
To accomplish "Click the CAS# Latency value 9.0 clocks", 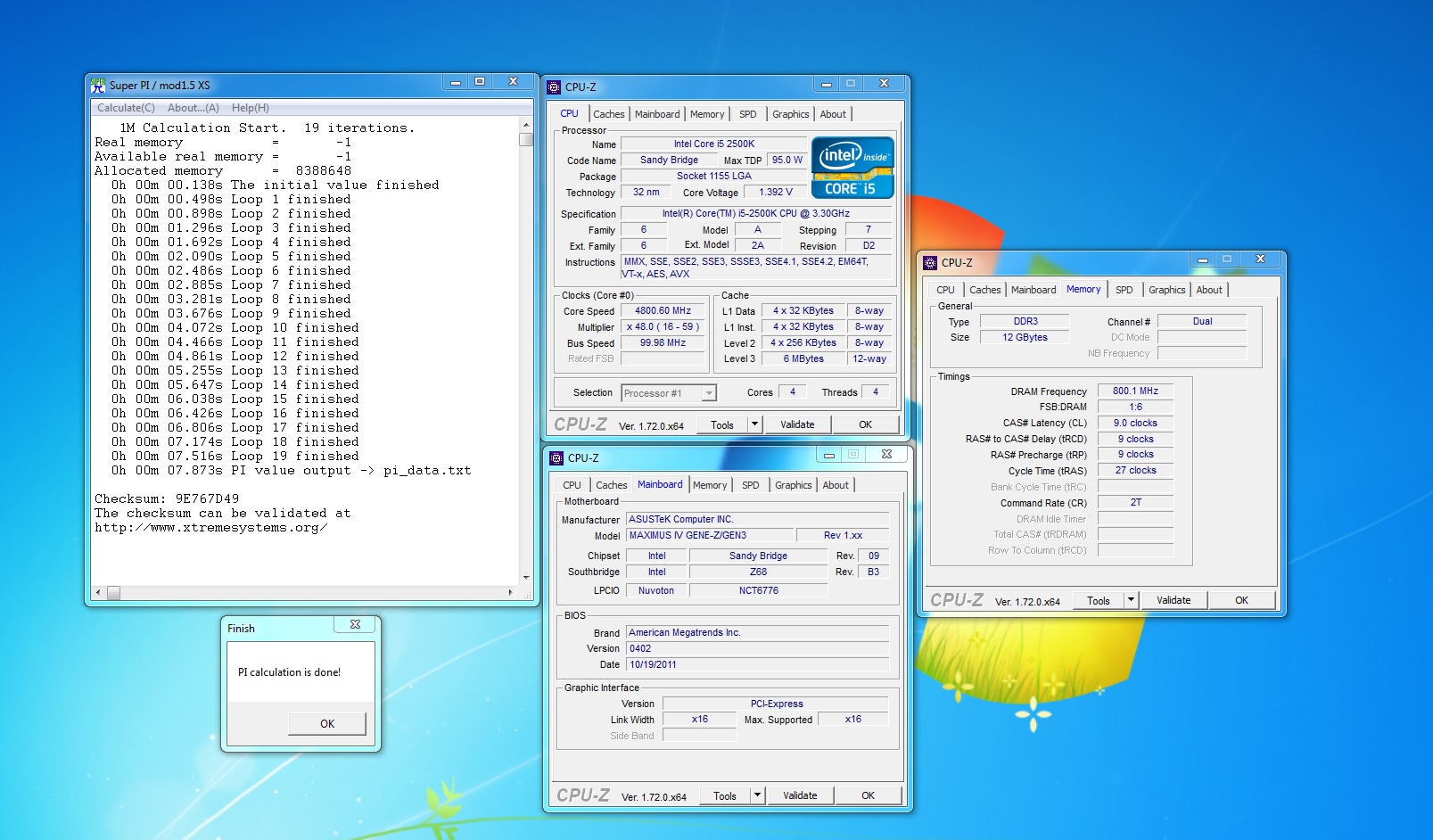I will tap(1135, 423).
